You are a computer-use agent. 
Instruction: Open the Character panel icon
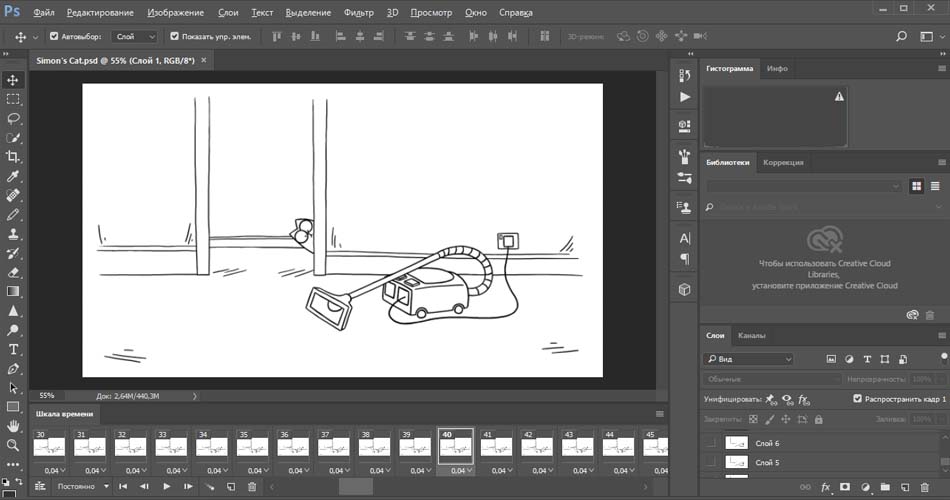coord(685,238)
